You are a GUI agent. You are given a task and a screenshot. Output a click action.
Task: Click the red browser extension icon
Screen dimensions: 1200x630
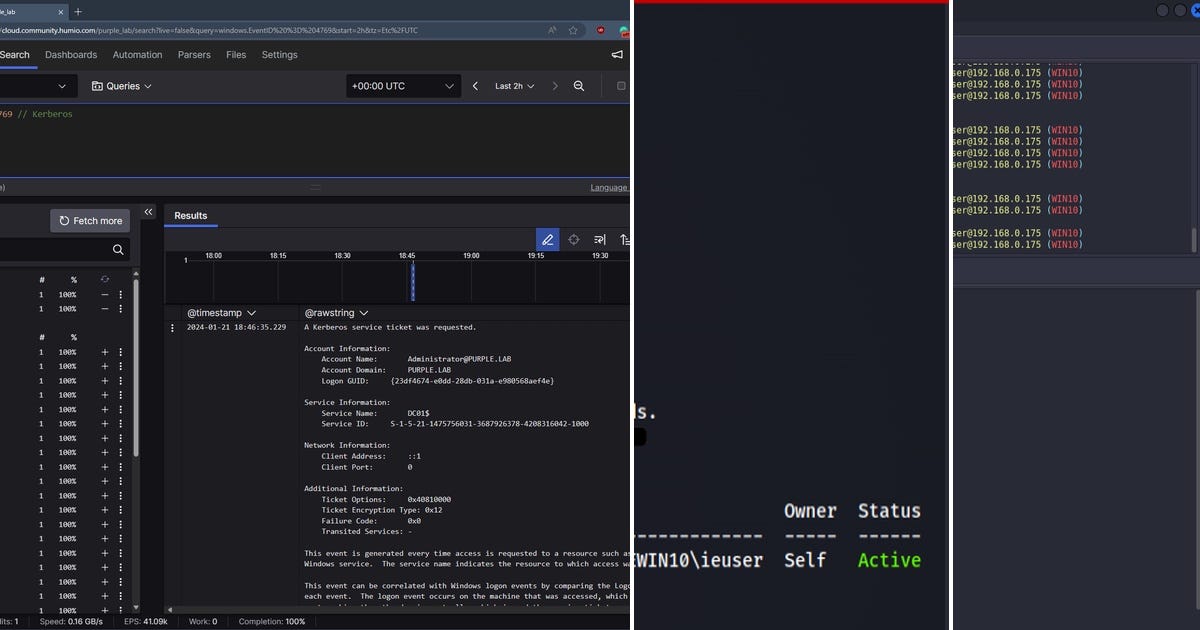[601, 30]
